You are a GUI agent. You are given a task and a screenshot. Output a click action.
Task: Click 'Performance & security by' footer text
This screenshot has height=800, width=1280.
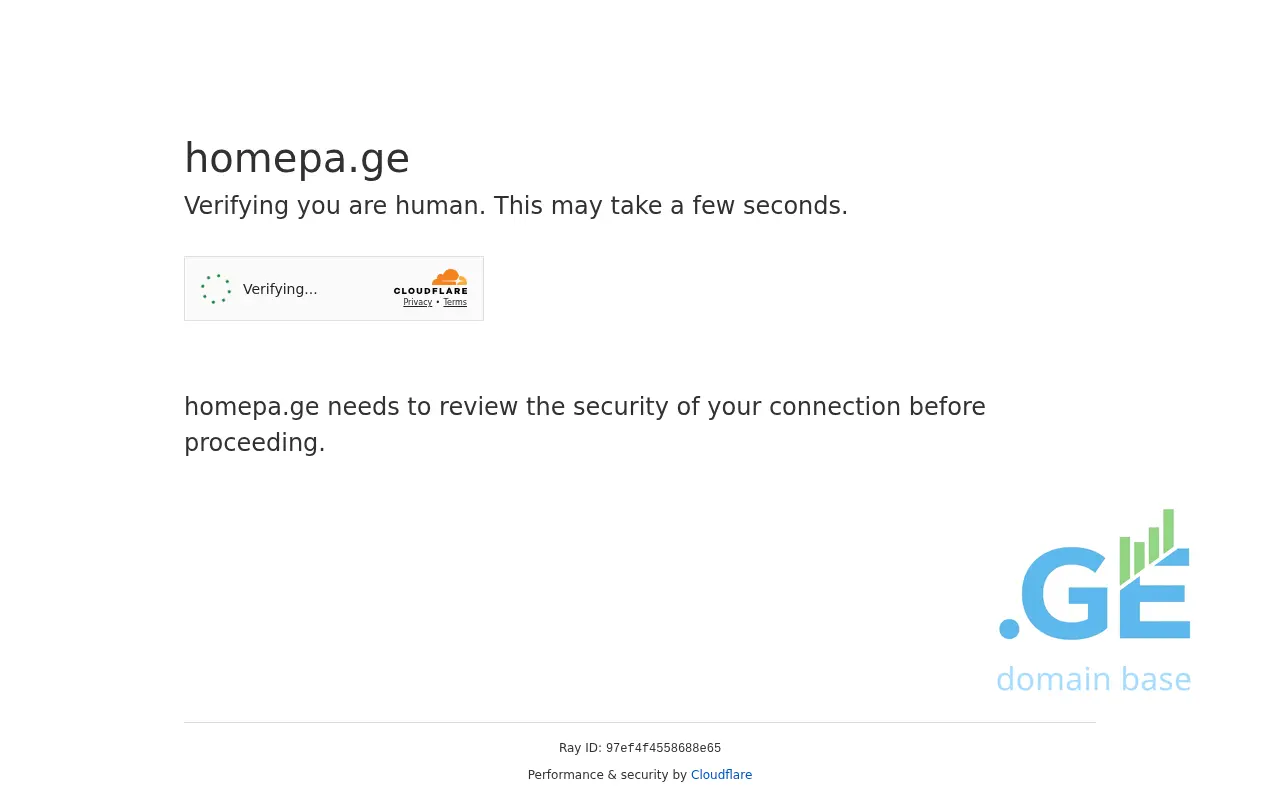click(607, 775)
